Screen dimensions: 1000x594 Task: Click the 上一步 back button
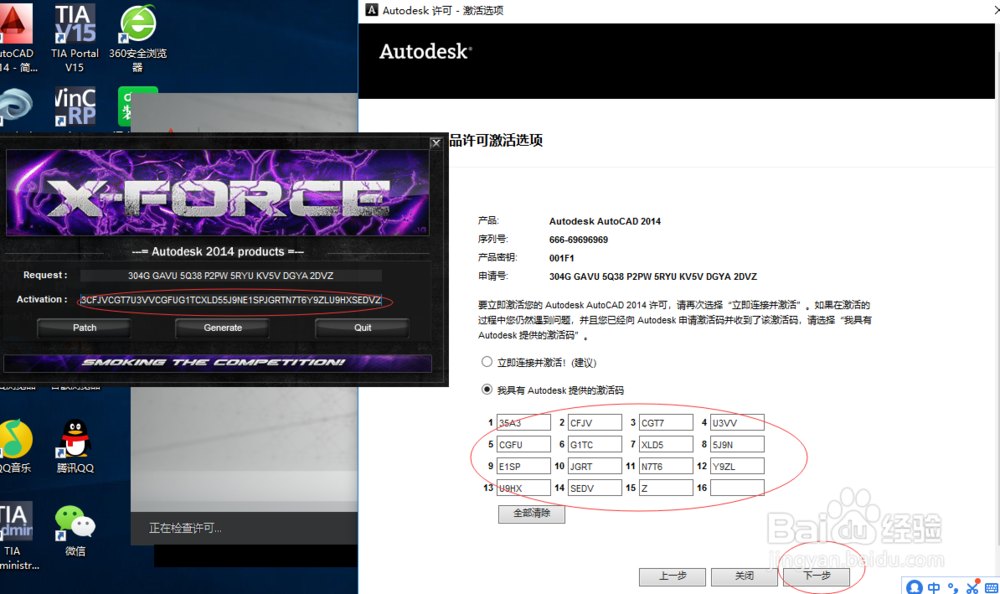pos(672,577)
